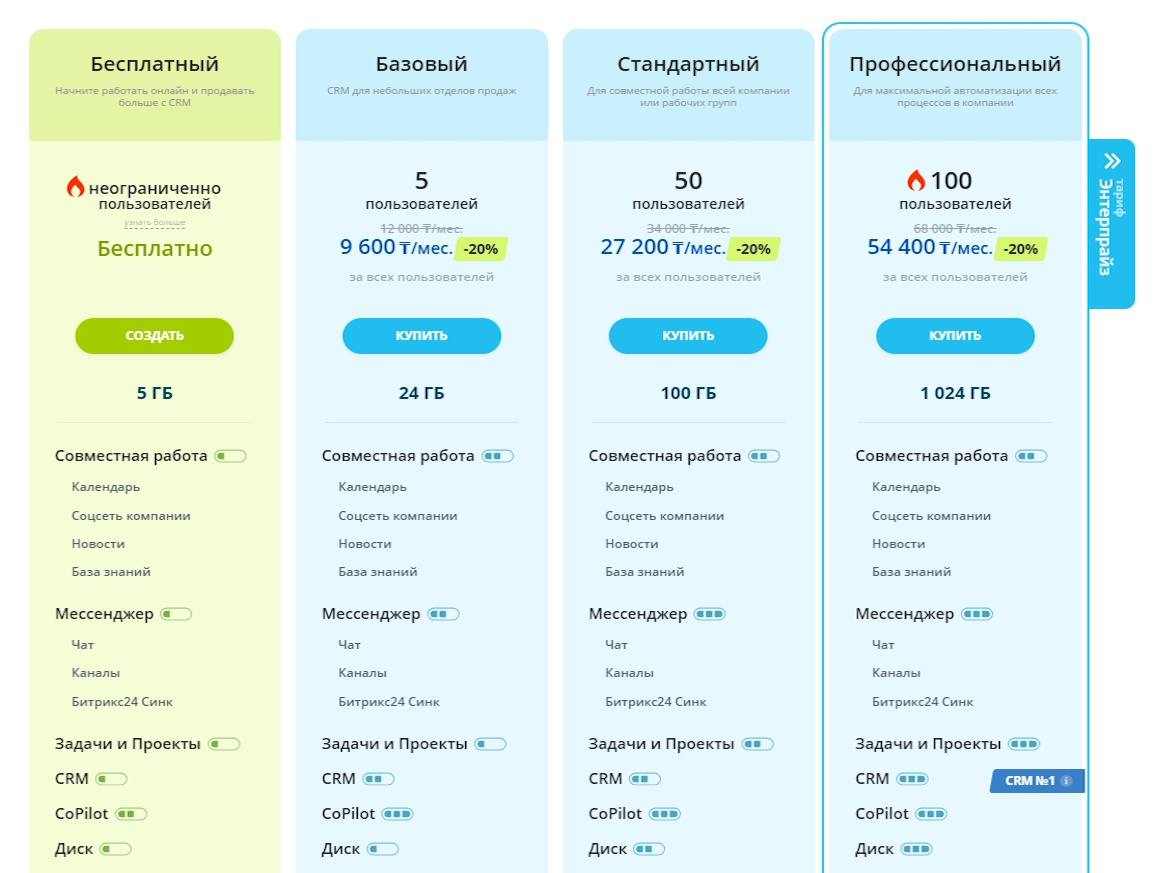The height and width of the screenshot is (873, 1153).
Task: Click the info icon on the CRM №1 badge
Action: (x=1065, y=781)
